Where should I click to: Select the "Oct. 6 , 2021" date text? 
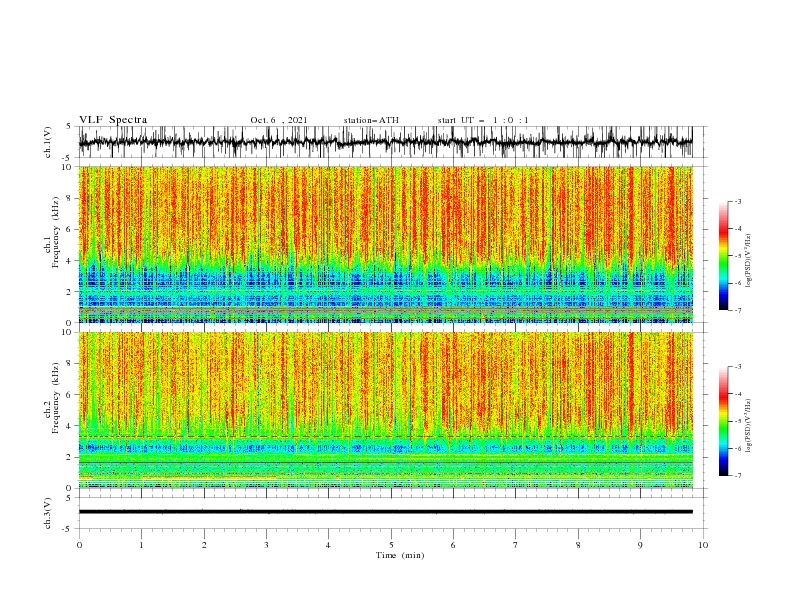pyautogui.click(x=279, y=120)
